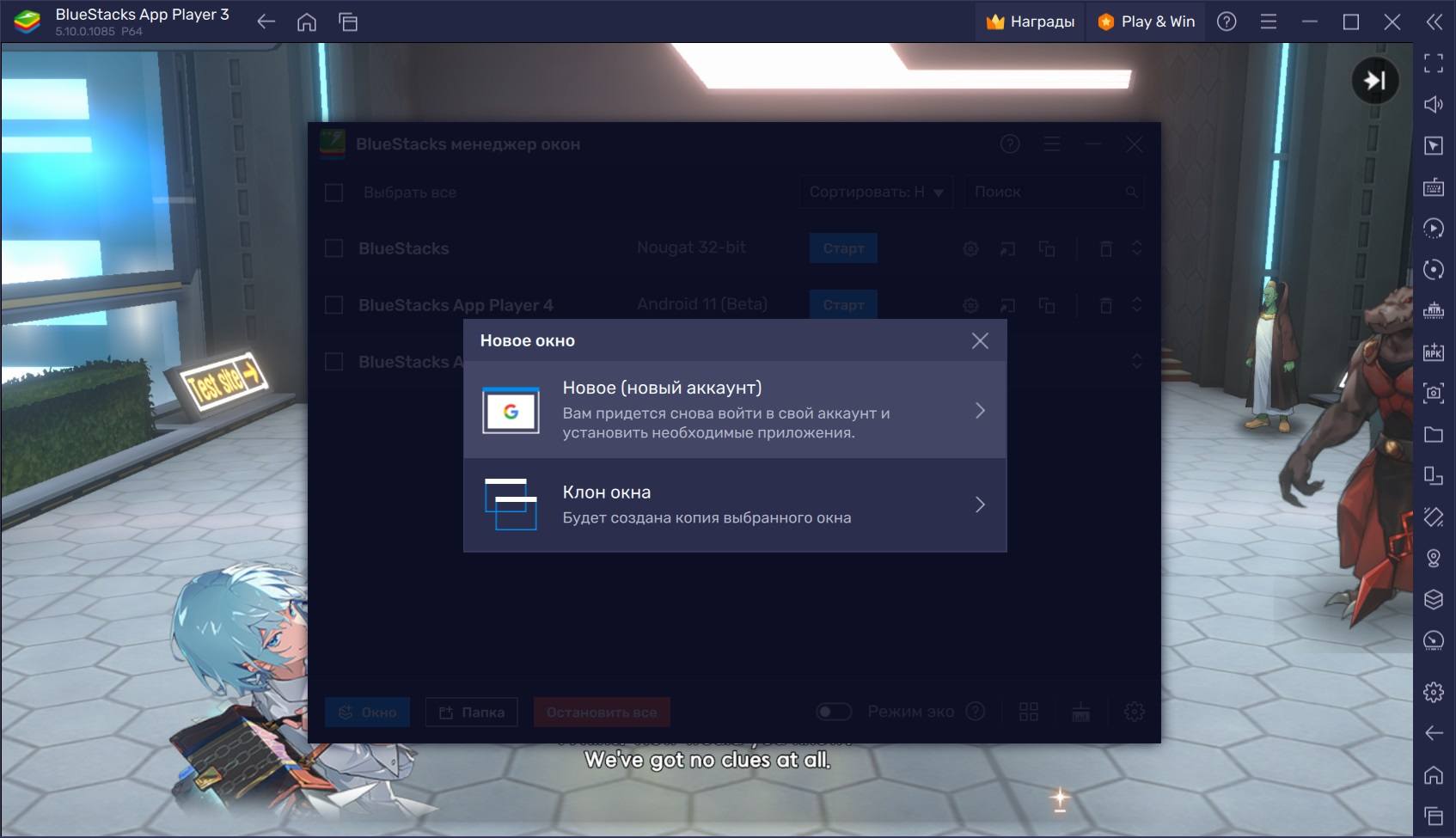
Task: Check Выбрать все checkbox
Action: point(333,193)
